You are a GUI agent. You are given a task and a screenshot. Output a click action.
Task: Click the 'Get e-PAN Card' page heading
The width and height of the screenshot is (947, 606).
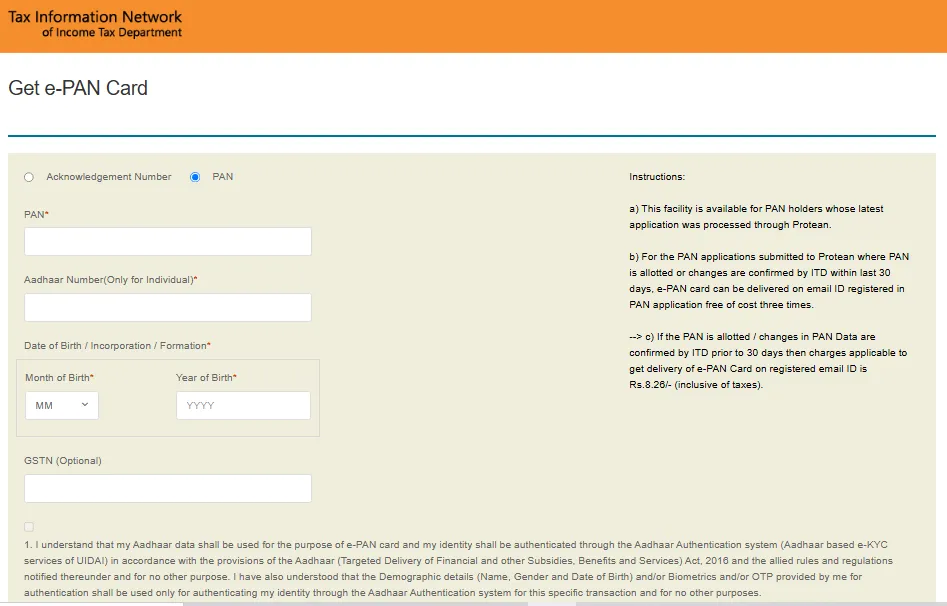tap(78, 88)
